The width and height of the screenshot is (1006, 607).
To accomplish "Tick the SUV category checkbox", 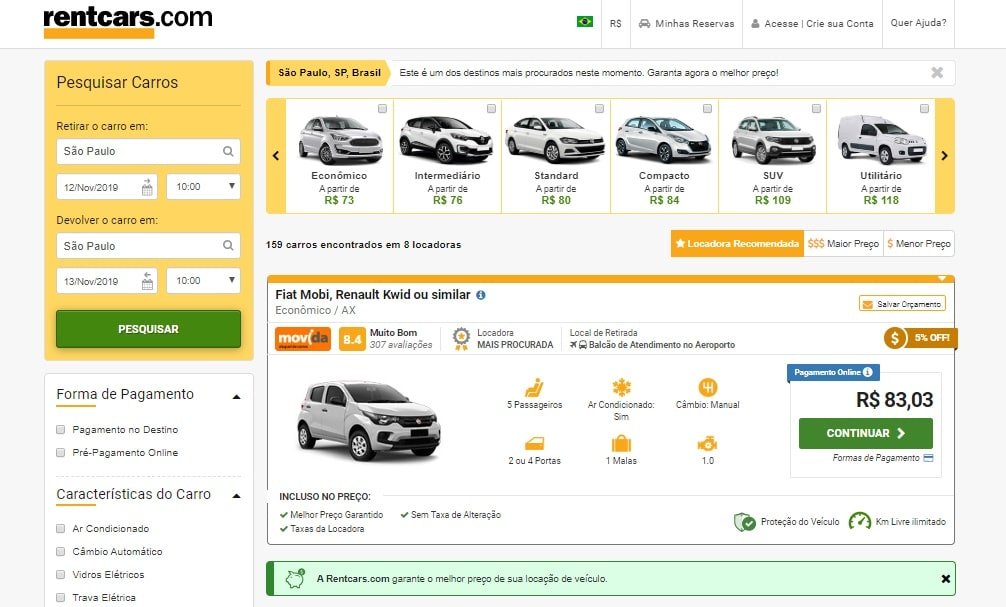I will click(816, 108).
